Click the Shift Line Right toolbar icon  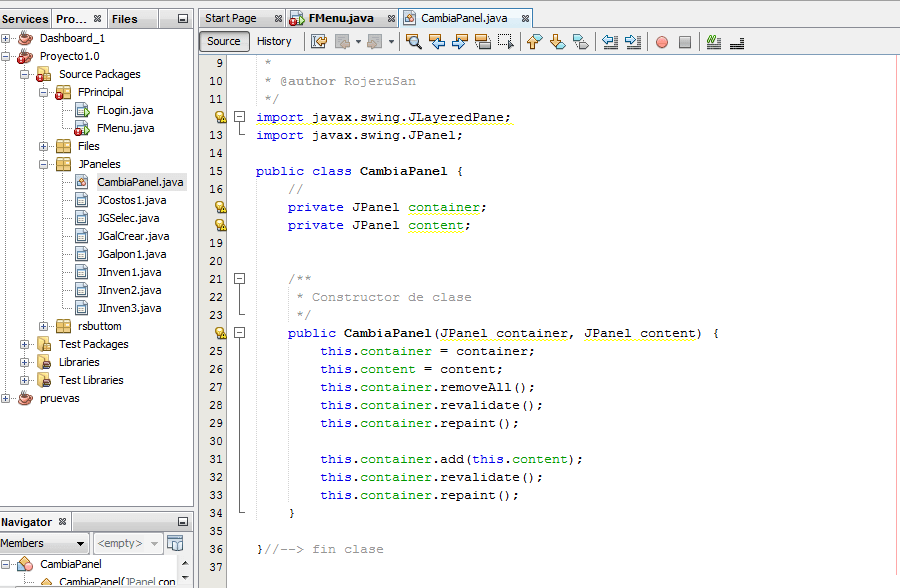click(633, 42)
